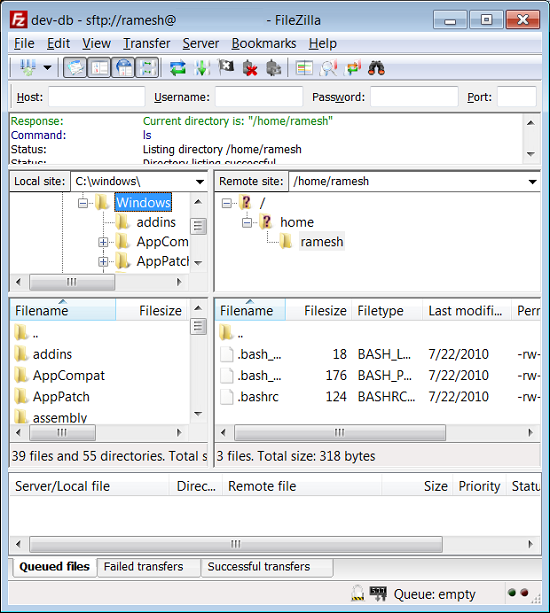
Task: Cancel the current operation icon
Action: [x=226, y=68]
